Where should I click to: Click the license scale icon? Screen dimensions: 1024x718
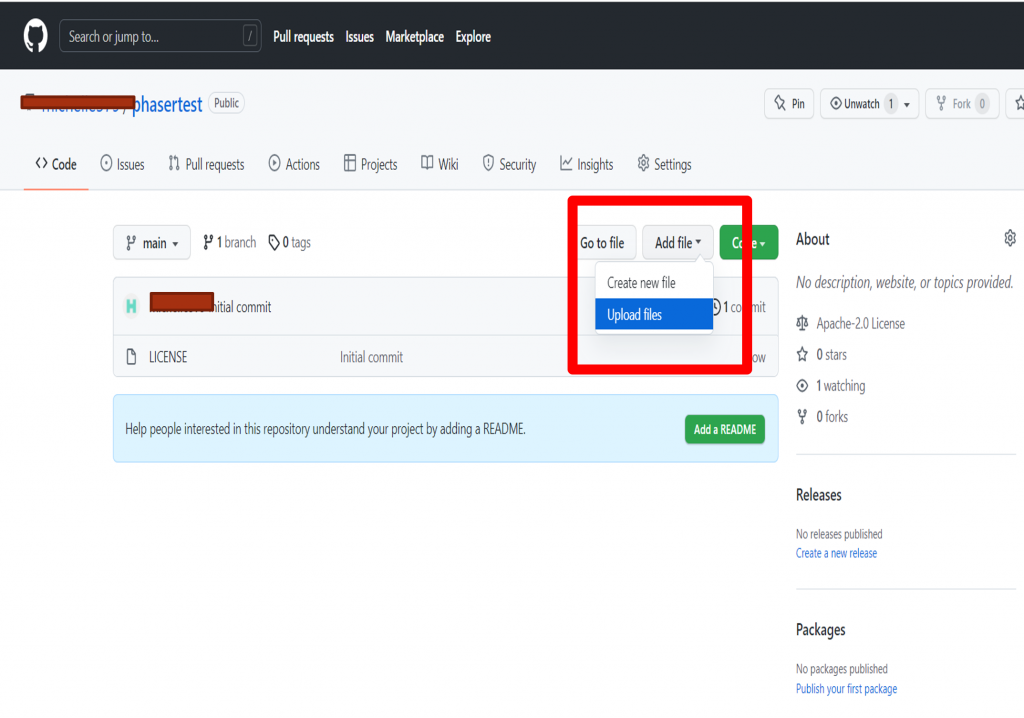point(803,323)
